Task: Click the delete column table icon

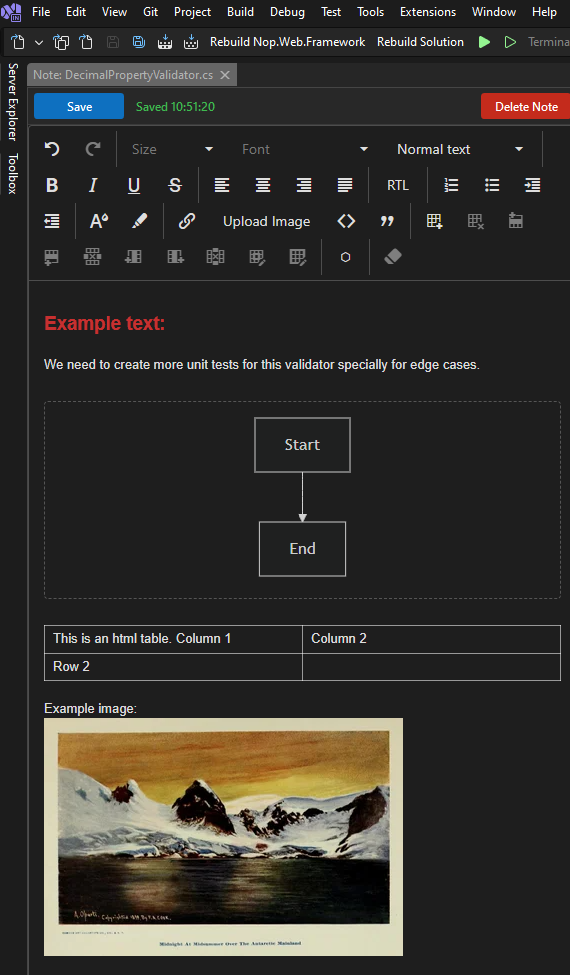Action: (x=215, y=257)
